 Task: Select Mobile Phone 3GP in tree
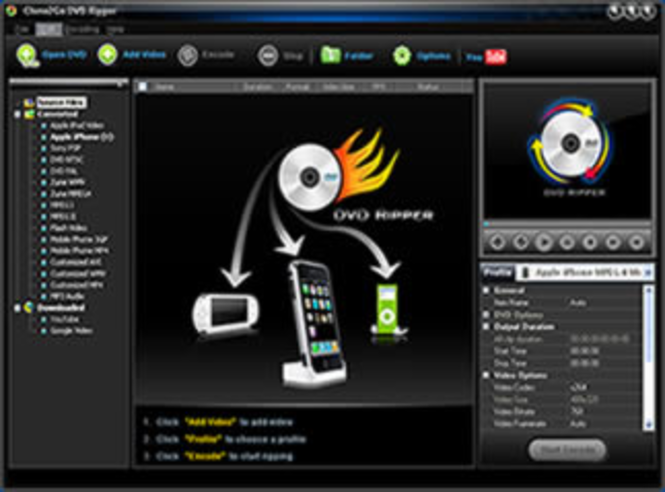tap(79, 240)
